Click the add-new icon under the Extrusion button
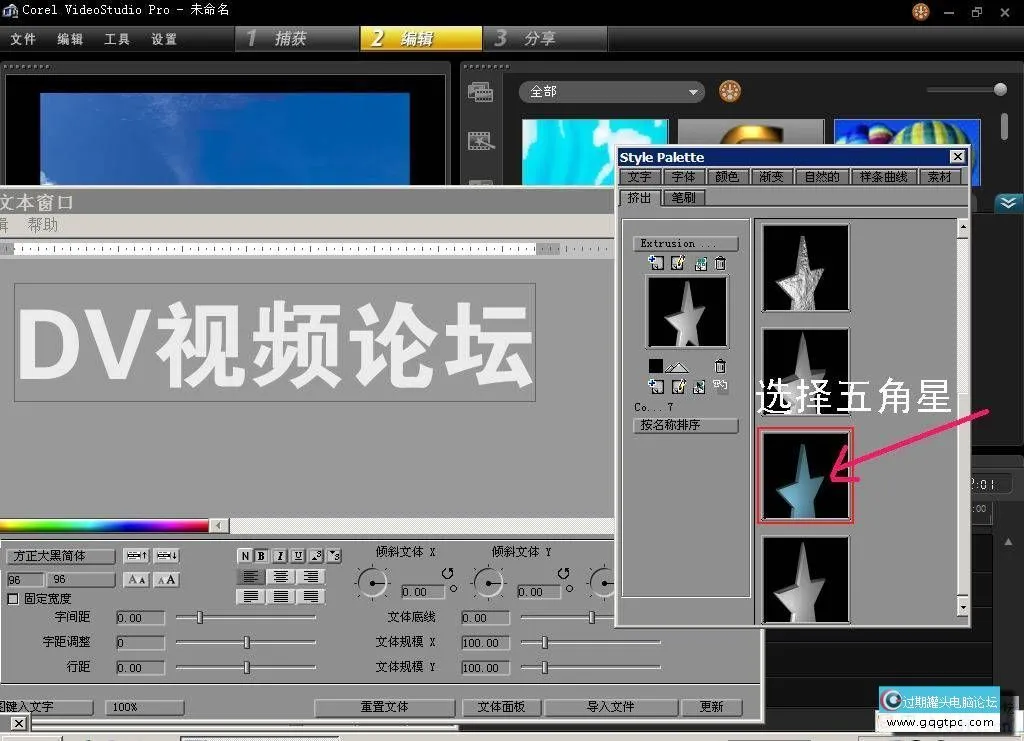 [656, 263]
